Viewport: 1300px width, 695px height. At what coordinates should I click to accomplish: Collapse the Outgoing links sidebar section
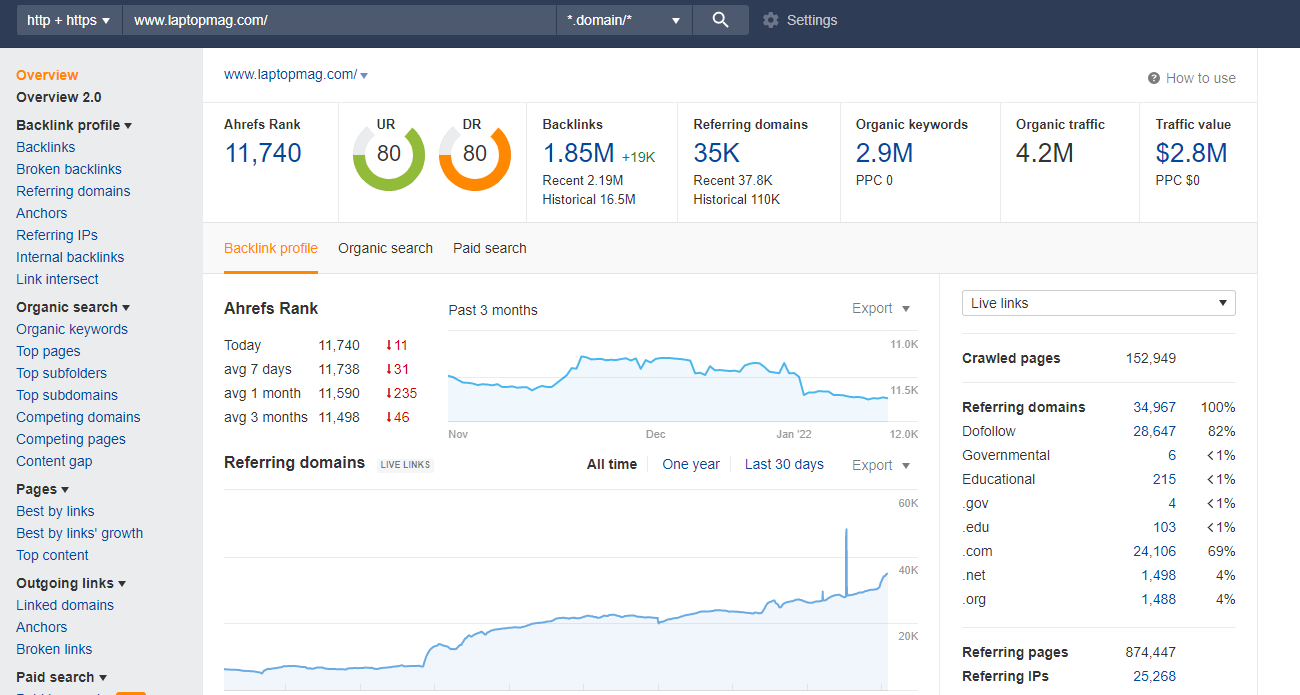click(72, 583)
